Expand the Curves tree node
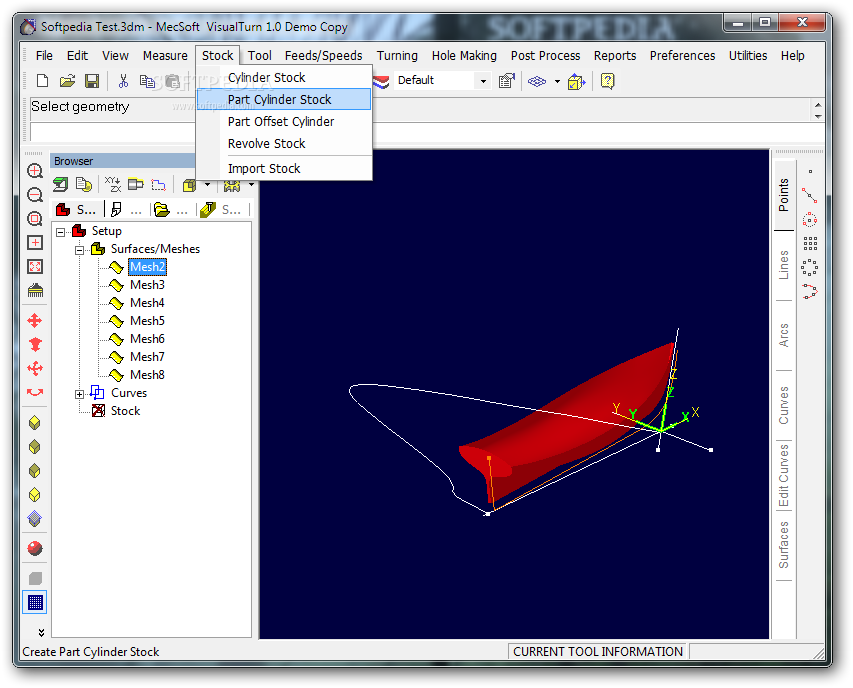Viewport: 853px width, 688px height. (79, 394)
